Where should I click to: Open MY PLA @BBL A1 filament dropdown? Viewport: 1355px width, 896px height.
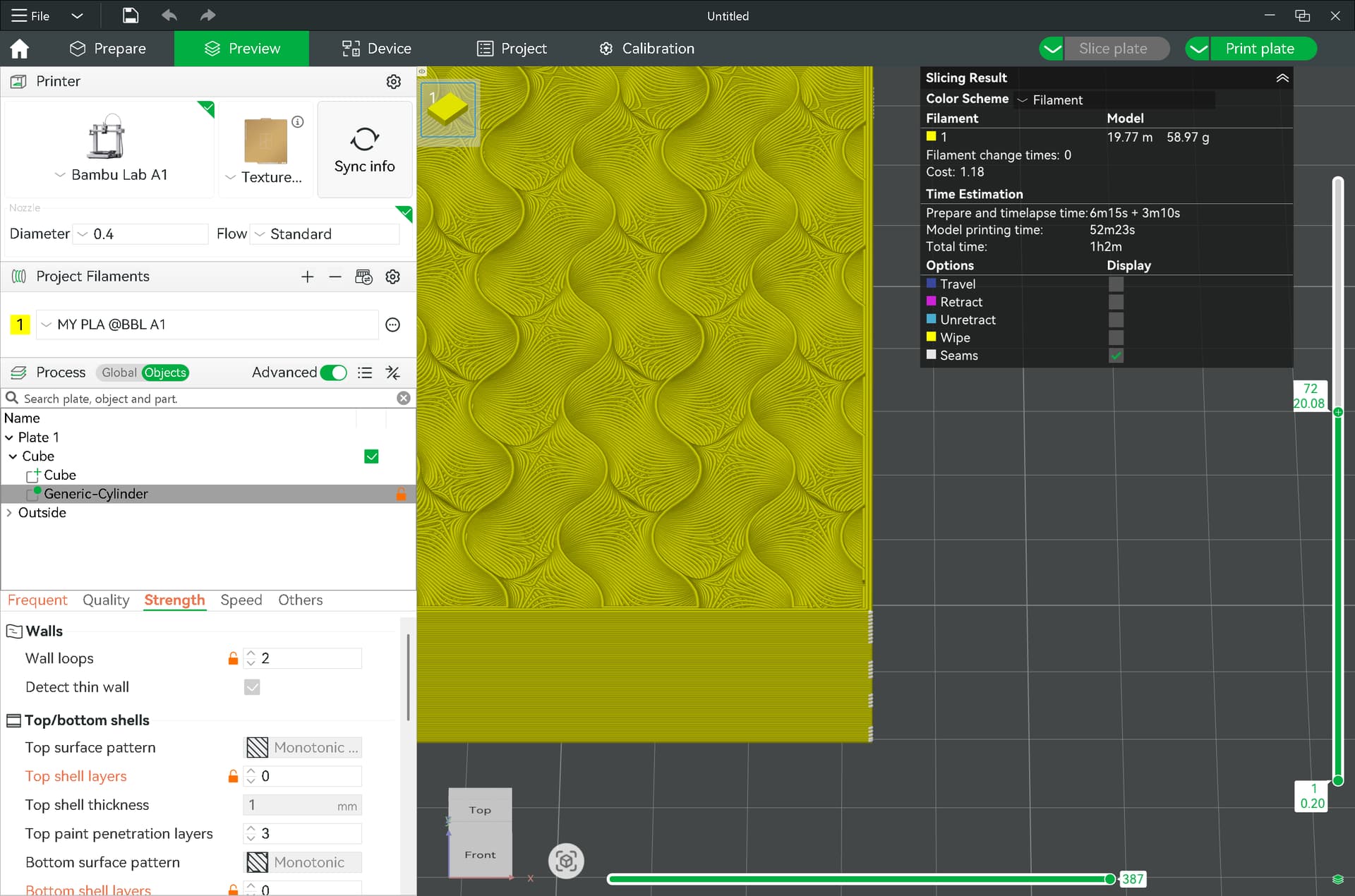click(207, 325)
